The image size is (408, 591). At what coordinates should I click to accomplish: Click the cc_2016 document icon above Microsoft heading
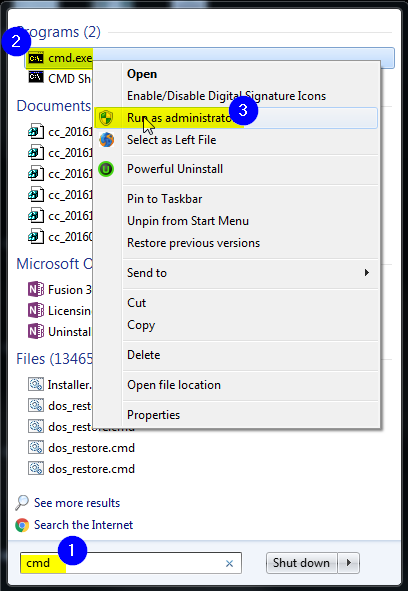click(36, 237)
